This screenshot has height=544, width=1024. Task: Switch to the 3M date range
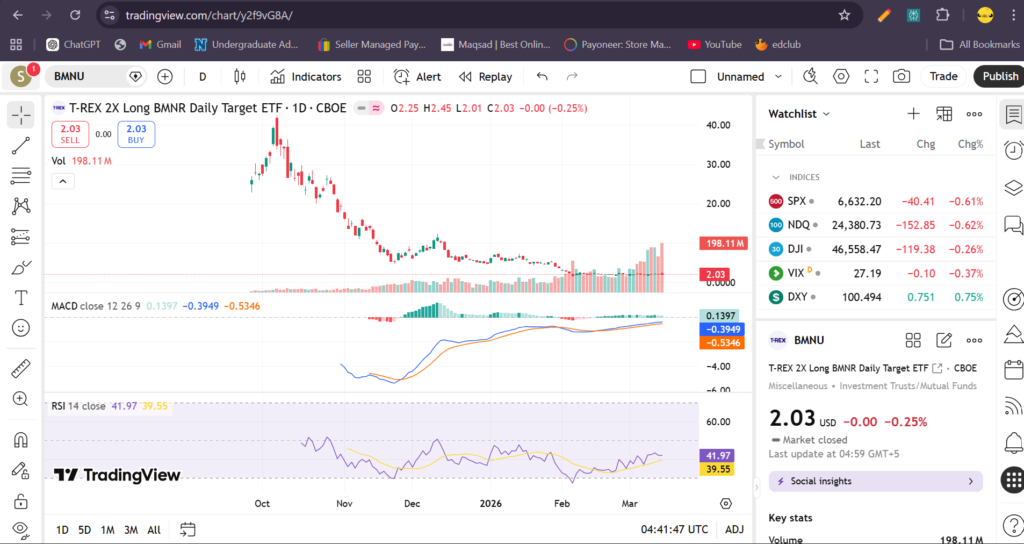[x=130, y=529]
